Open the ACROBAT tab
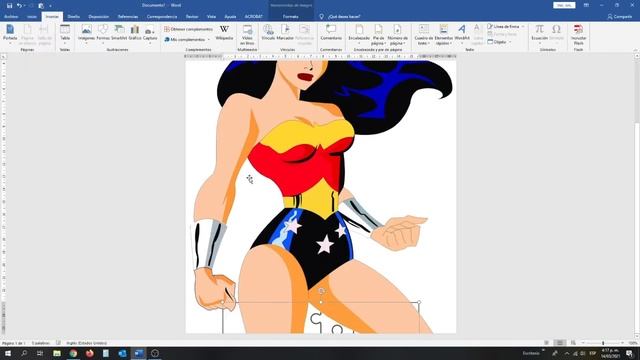640x360 pixels. coord(253,17)
